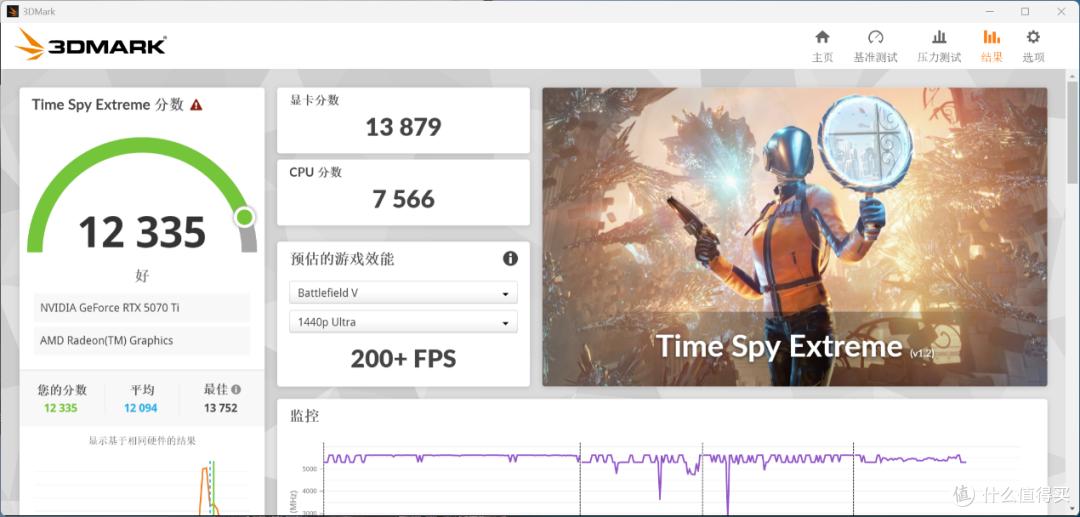Click the 显卡分数 label

click(314, 101)
